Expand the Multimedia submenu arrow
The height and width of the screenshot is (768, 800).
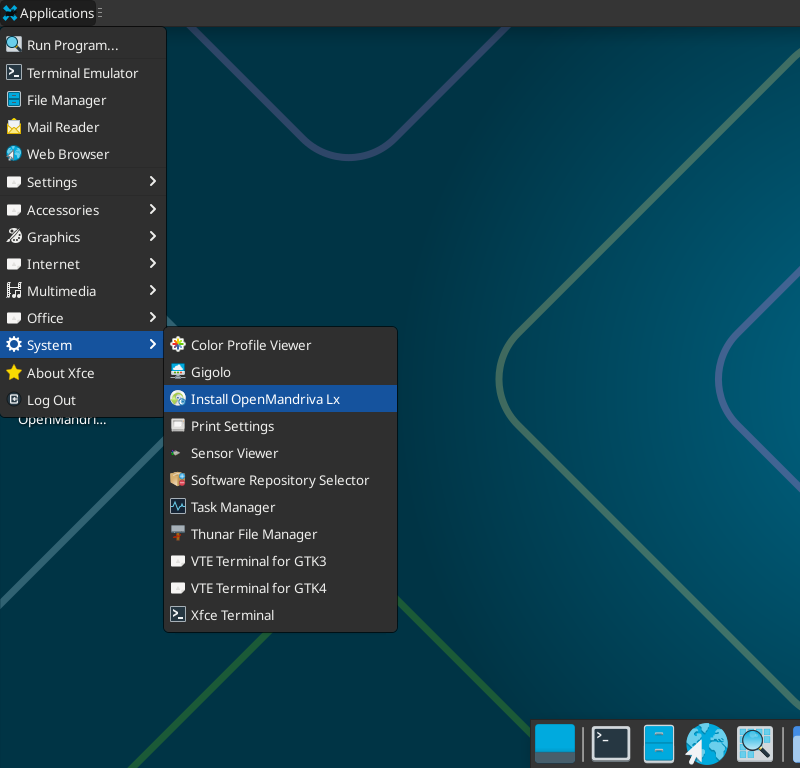pos(152,291)
